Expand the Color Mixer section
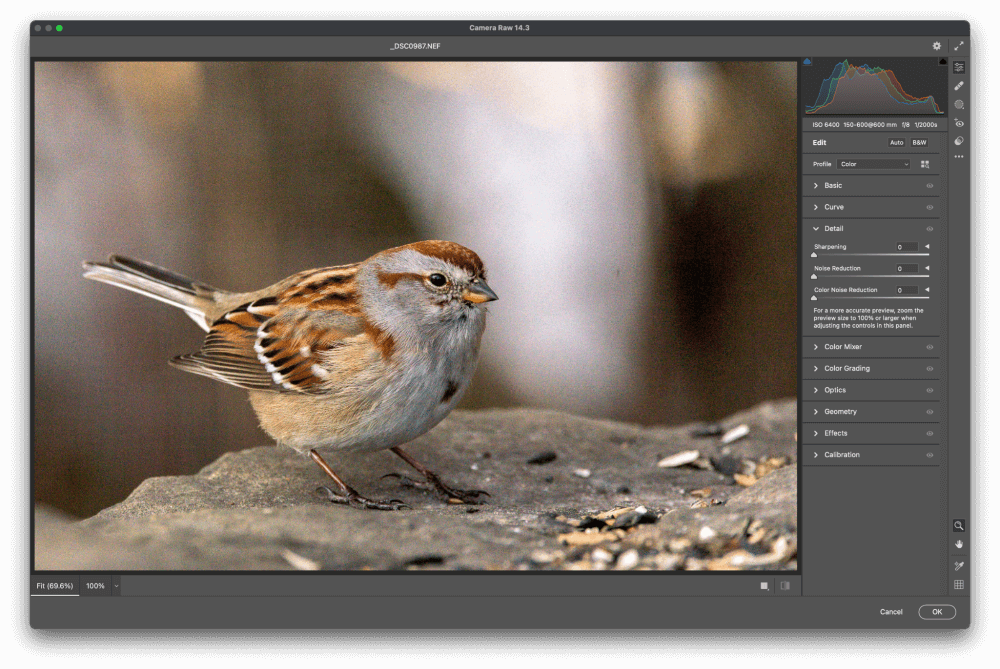This screenshot has width=1000, height=669. [845, 347]
